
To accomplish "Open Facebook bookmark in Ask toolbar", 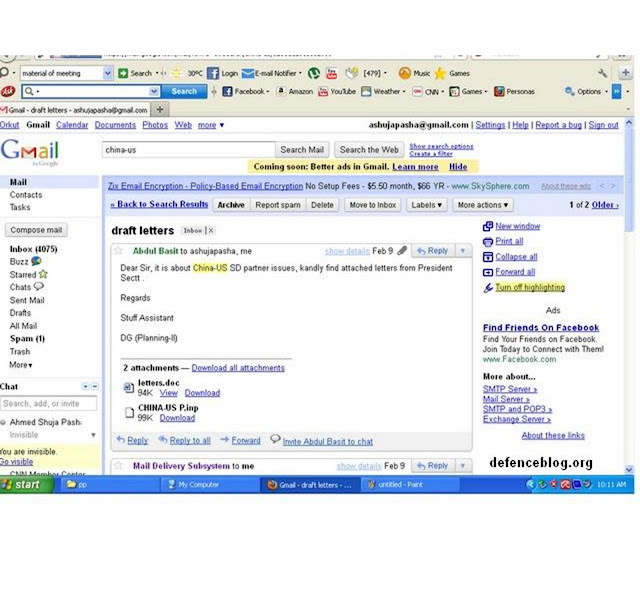I will [245, 91].
